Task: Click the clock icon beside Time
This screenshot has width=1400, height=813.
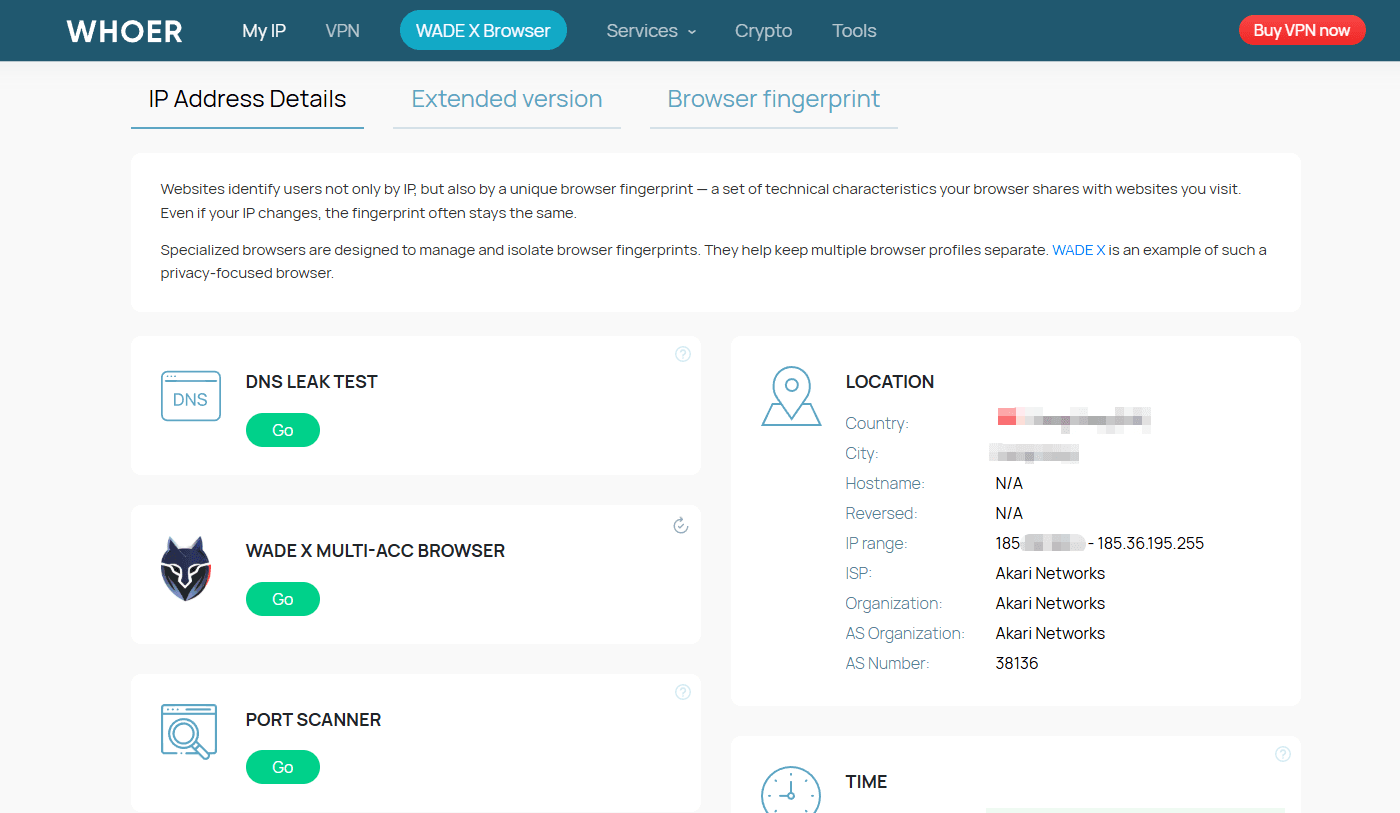Action: (x=790, y=792)
